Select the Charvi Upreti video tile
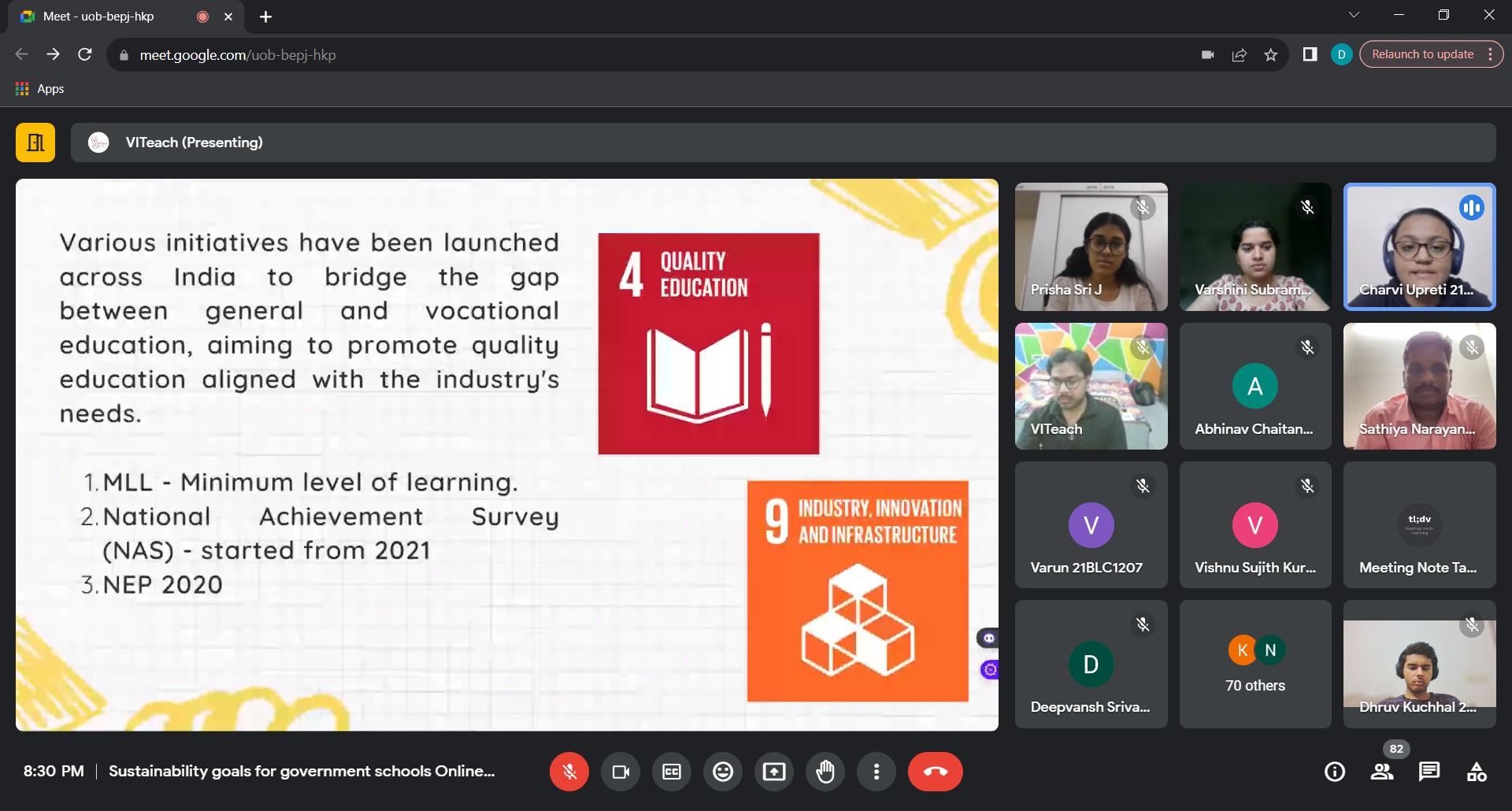Image resolution: width=1512 pixels, height=811 pixels. [x=1419, y=246]
